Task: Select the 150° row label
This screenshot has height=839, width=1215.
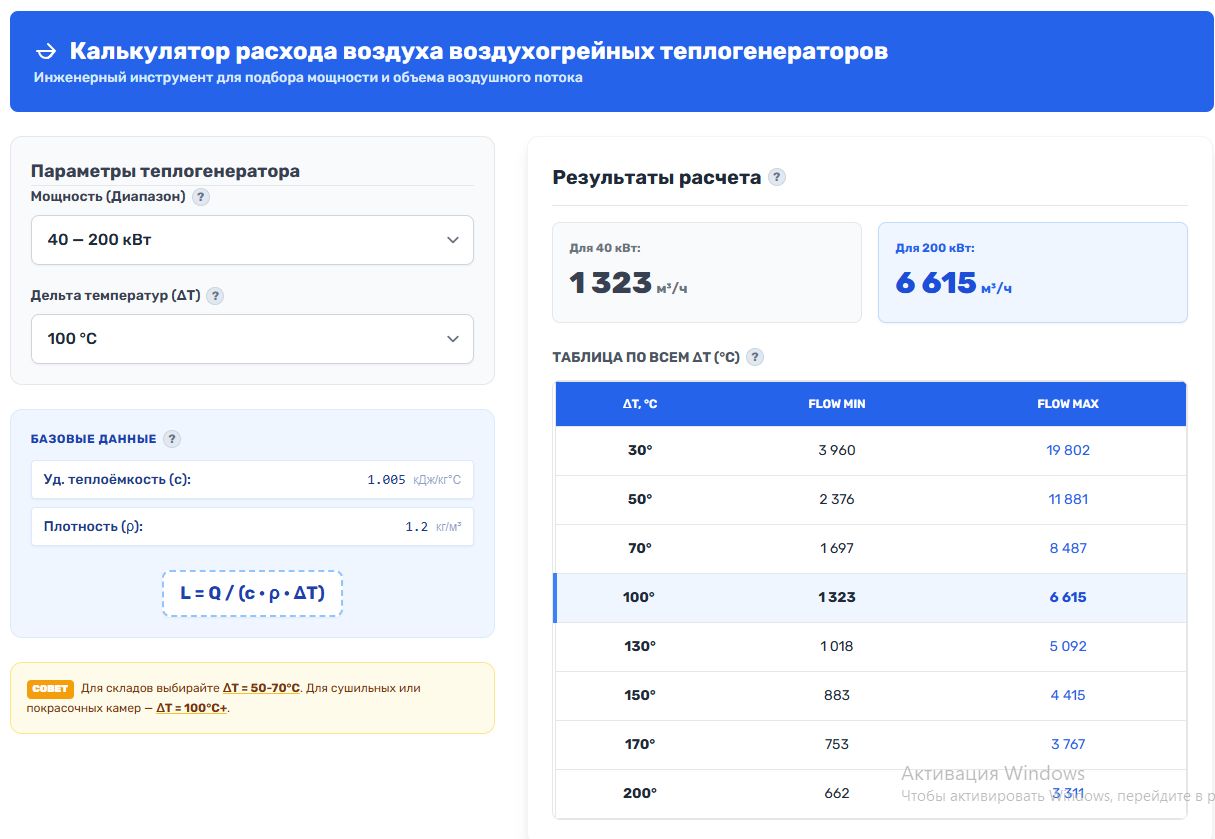Action: coord(640,695)
